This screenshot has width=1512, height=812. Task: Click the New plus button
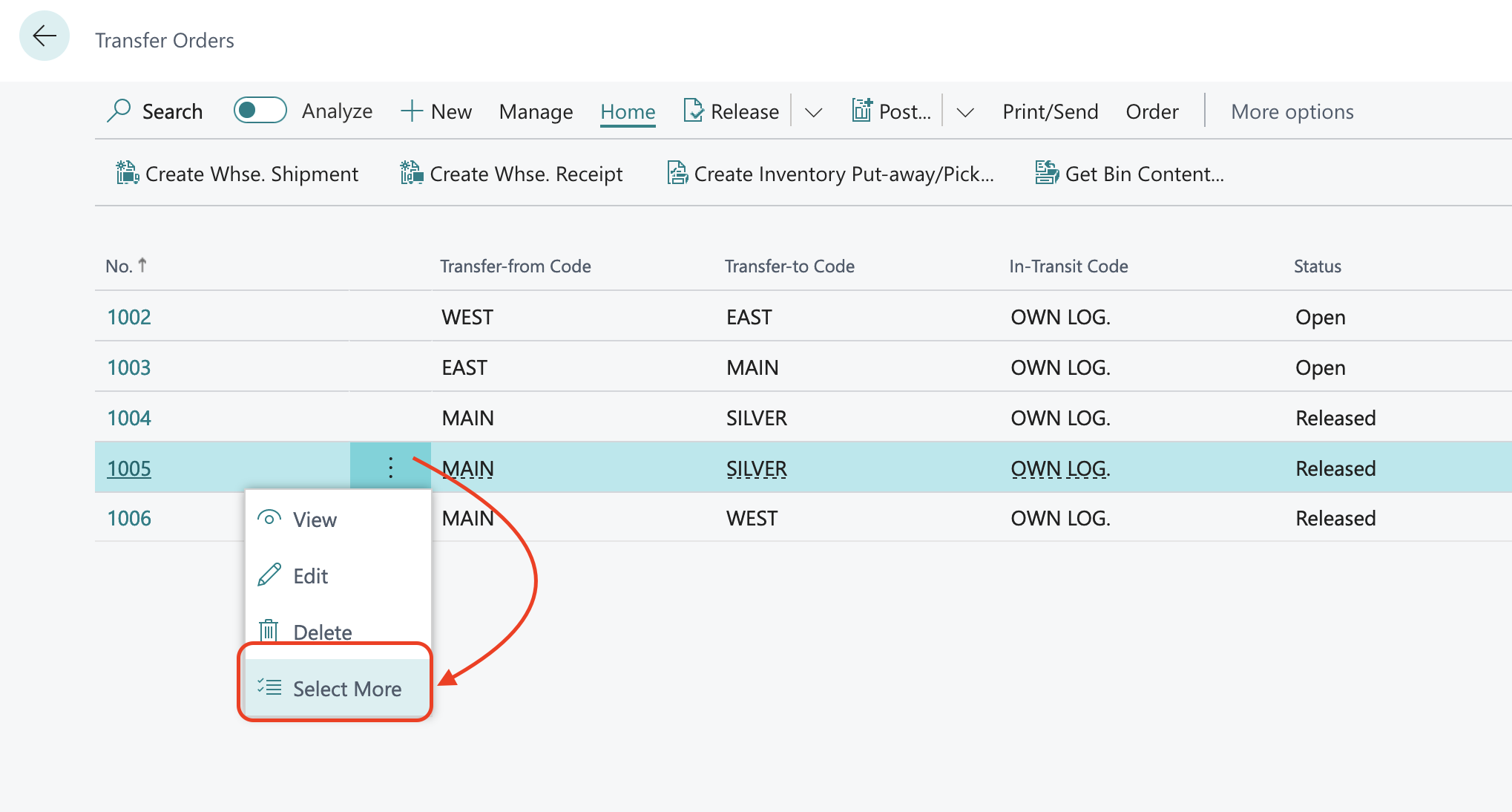[436, 111]
